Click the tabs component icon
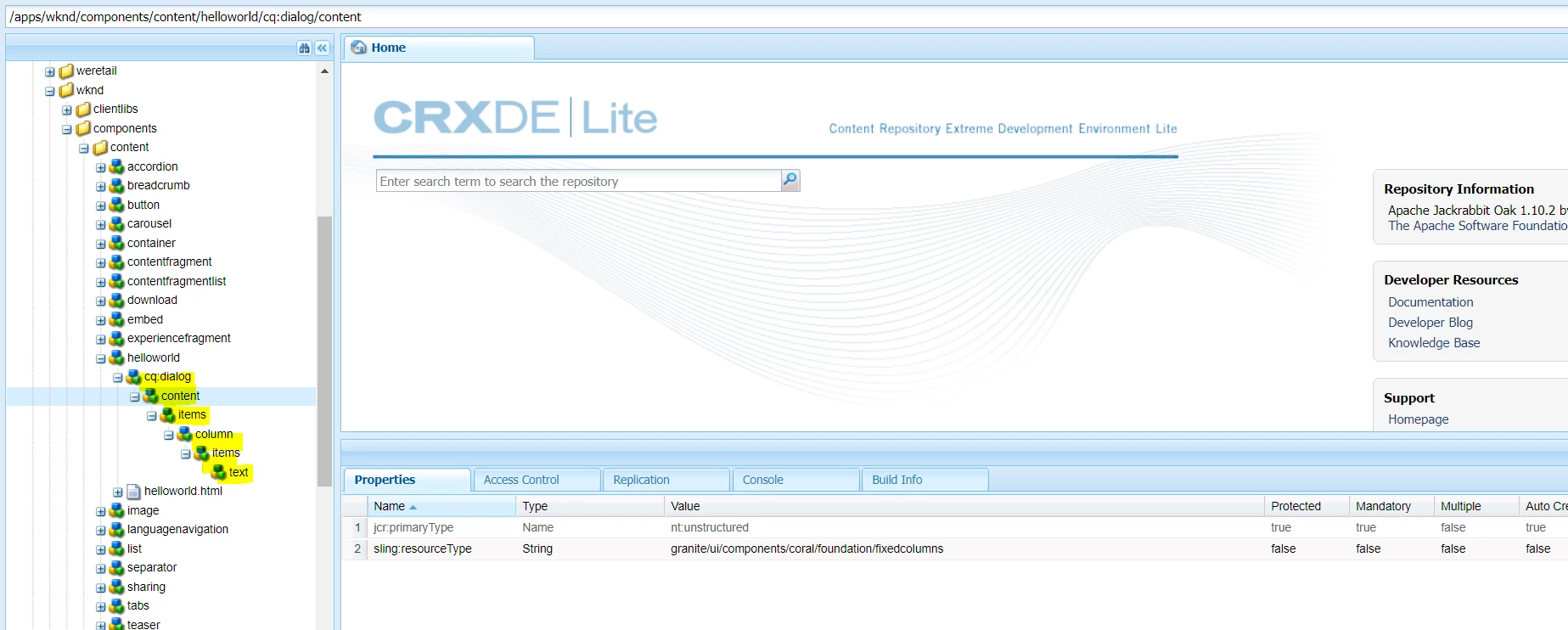1568x630 pixels. [x=117, y=606]
